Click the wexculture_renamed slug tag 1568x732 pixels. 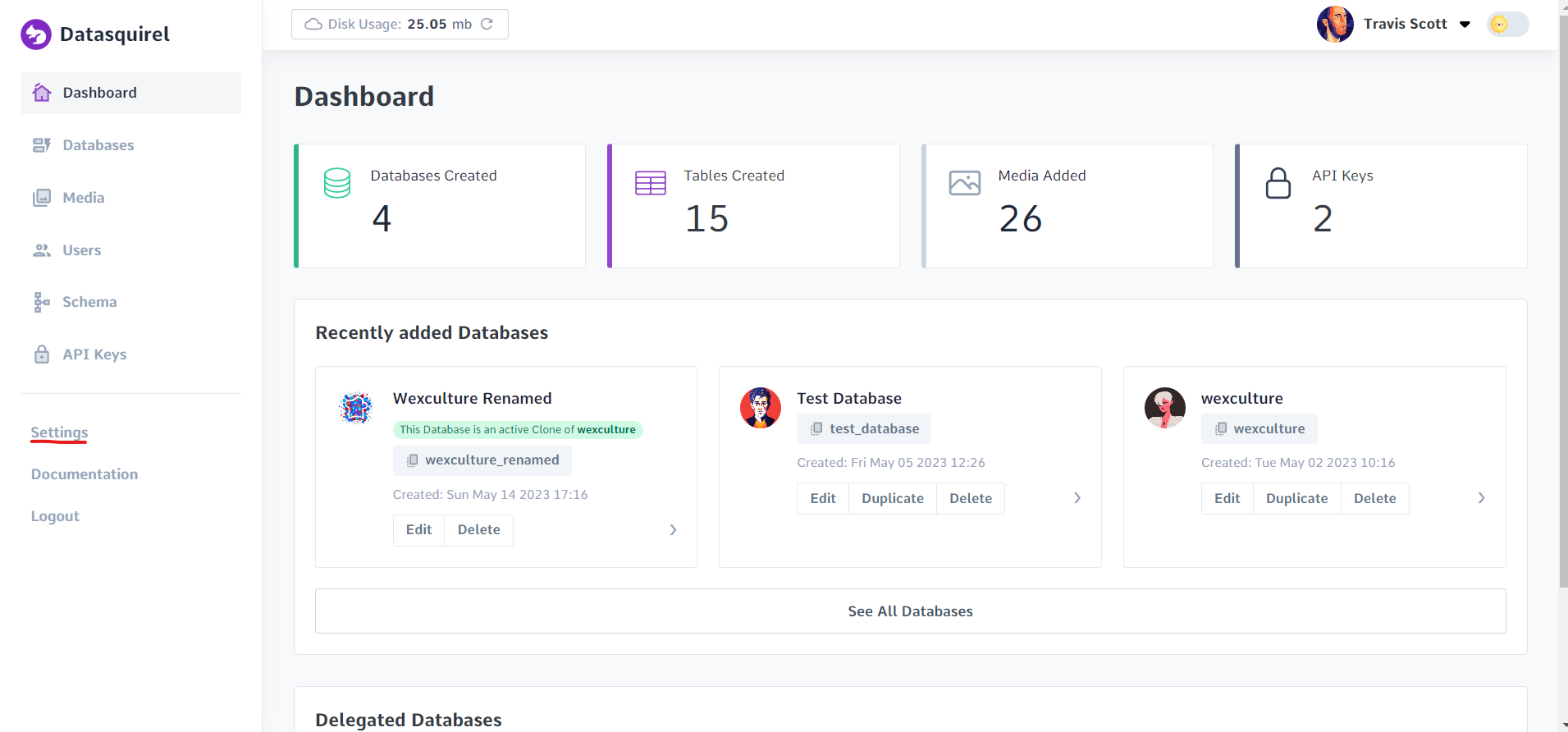(482, 460)
